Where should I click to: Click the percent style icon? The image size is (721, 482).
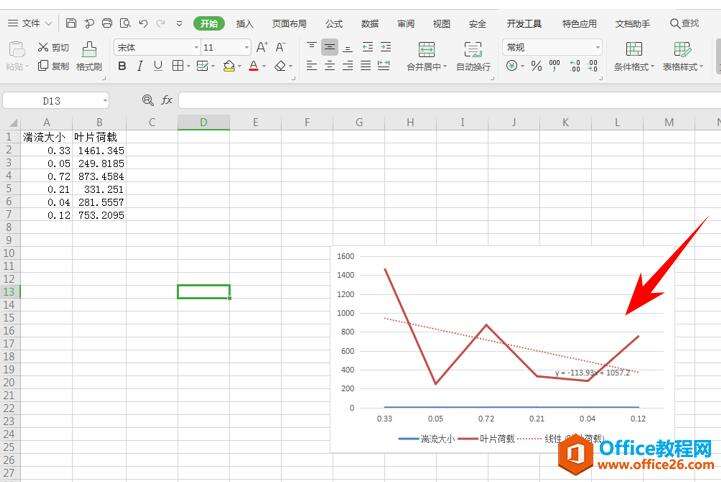(x=536, y=66)
